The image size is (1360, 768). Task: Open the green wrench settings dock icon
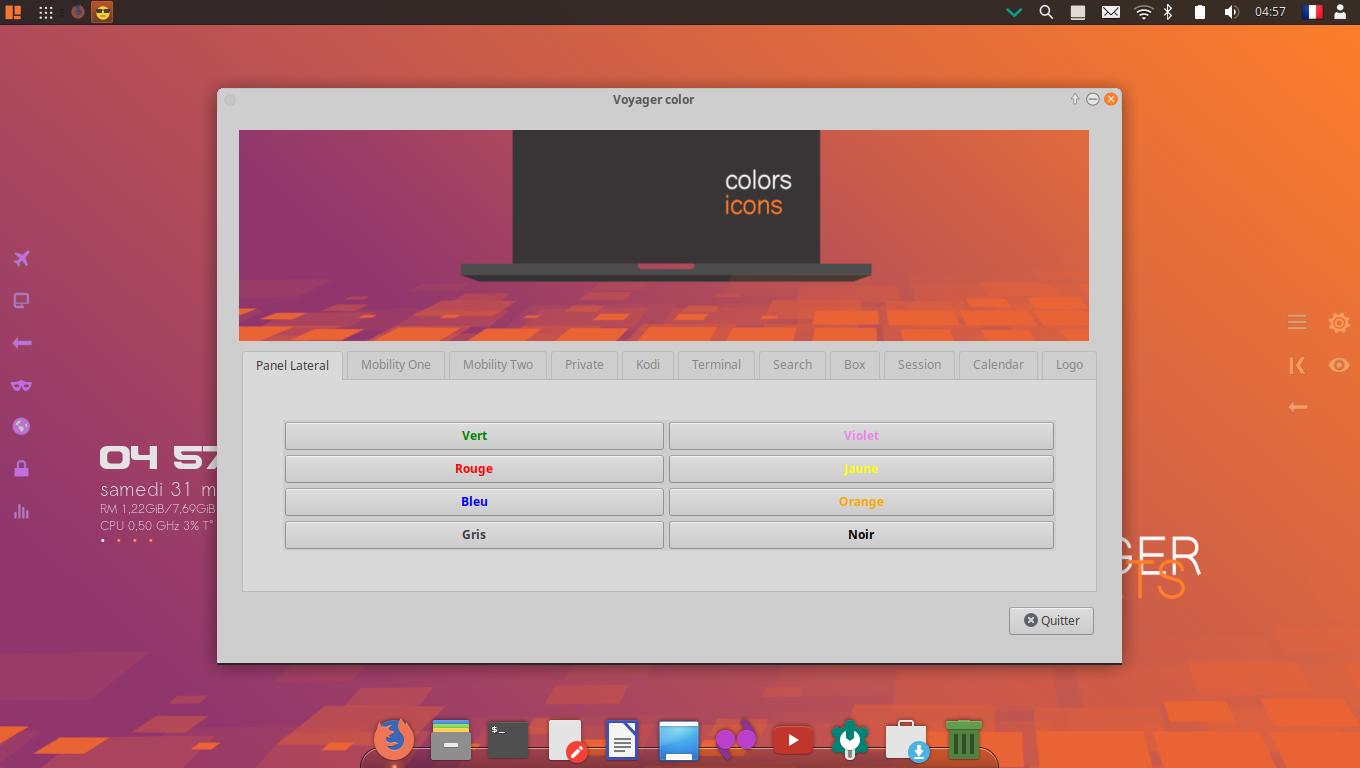[x=850, y=740]
